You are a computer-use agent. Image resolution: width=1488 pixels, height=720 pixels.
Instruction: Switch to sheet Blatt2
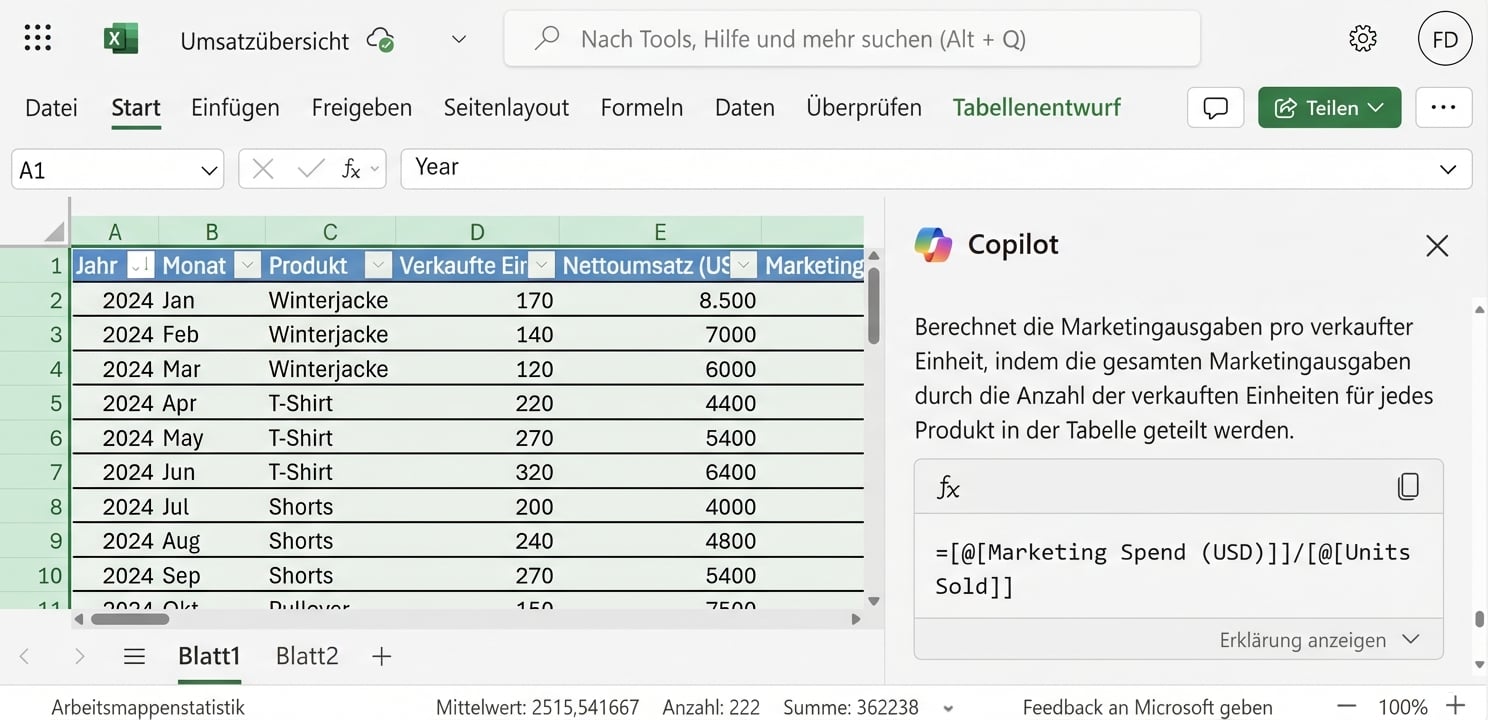(306, 656)
